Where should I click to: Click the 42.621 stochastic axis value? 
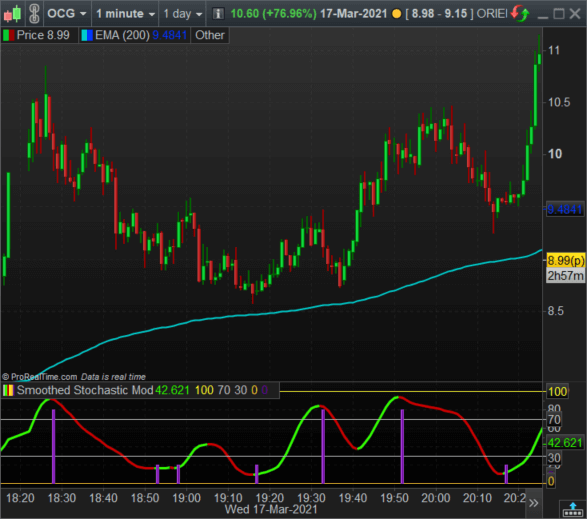(565, 443)
